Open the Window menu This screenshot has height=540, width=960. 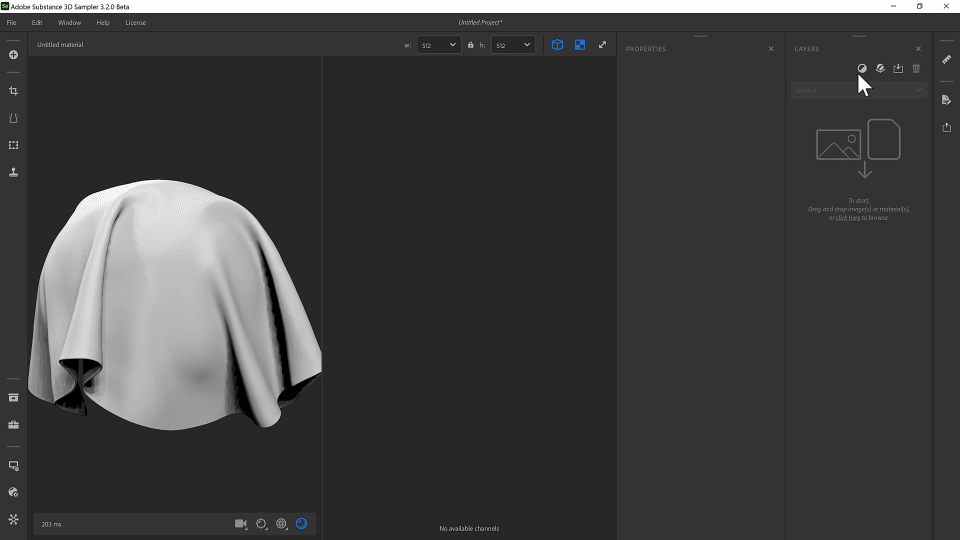(69, 23)
